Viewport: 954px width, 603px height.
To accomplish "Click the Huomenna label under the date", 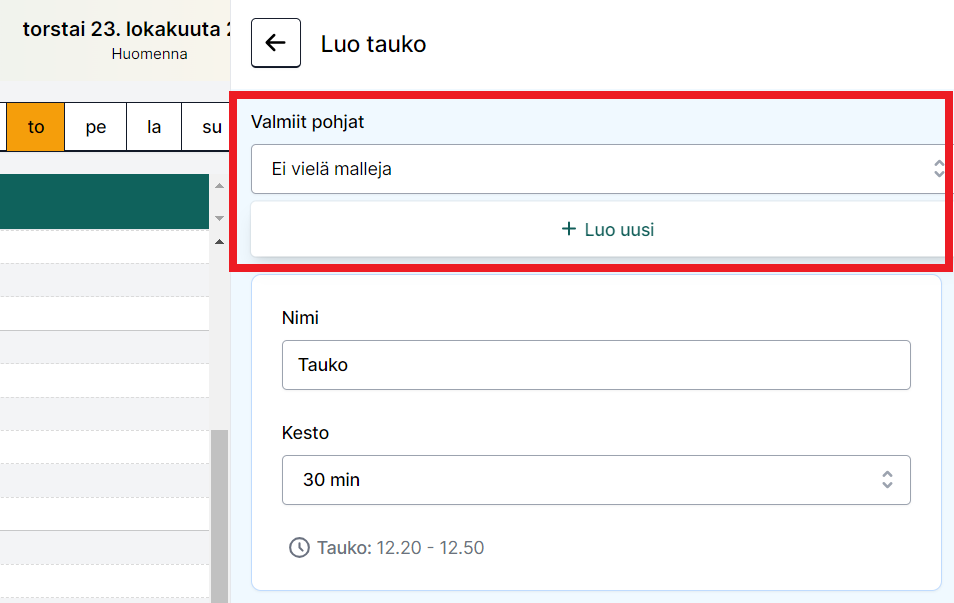I will [149, 54].
